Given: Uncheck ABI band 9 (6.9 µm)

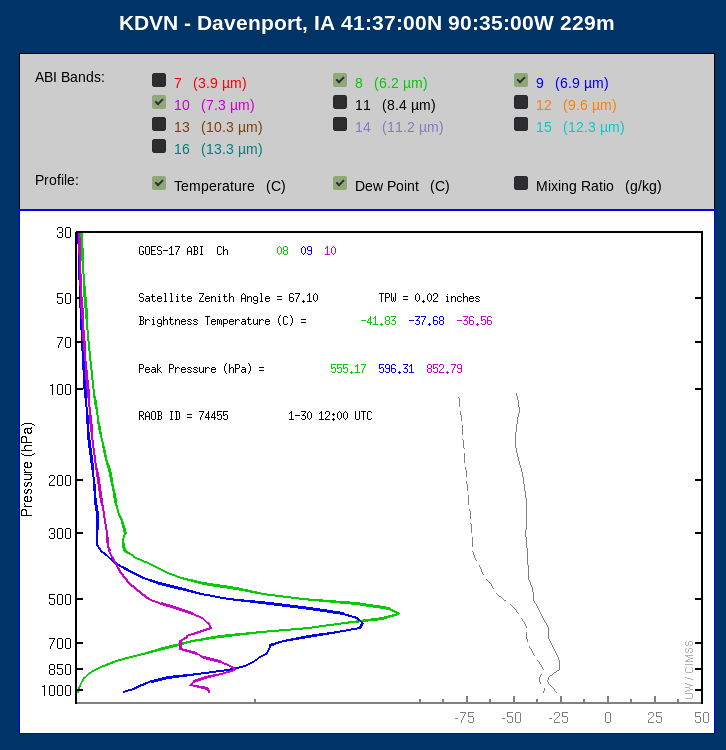Looking at the screenshot, I should click(x=521, y=80).
